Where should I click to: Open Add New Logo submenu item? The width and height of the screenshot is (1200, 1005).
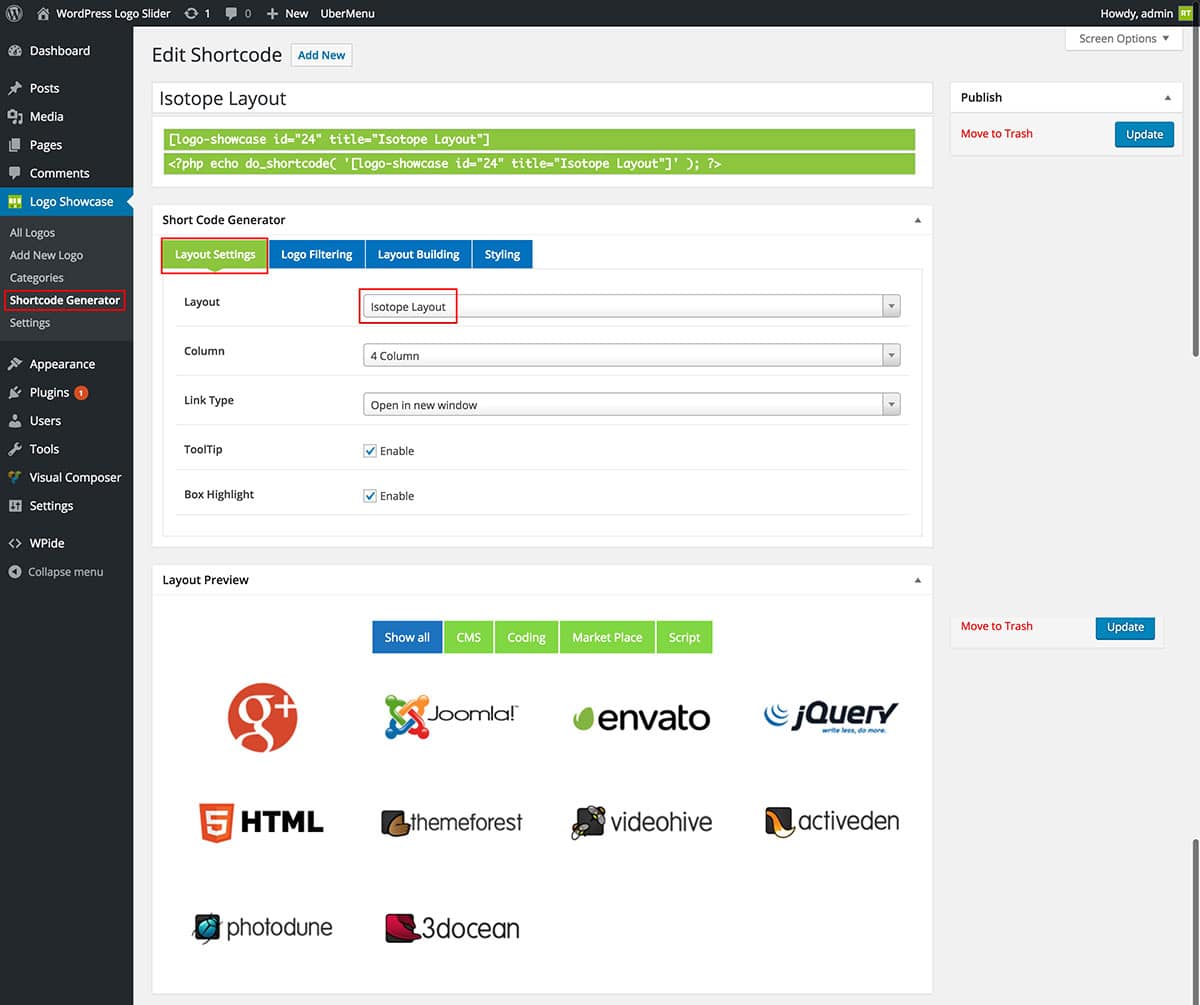pyautogui.click(x=46, y=255)
